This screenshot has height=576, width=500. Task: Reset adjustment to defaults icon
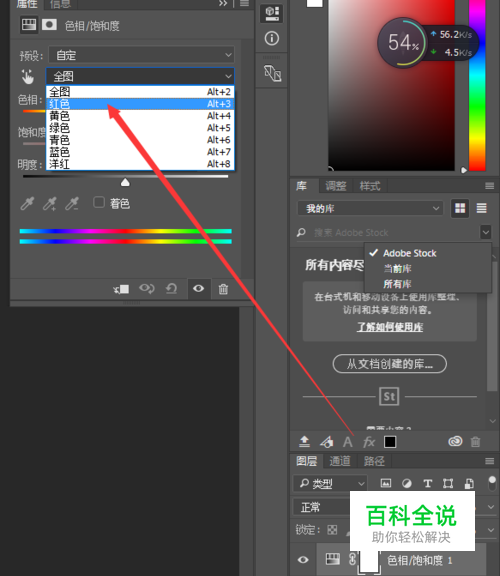(172, 289)
